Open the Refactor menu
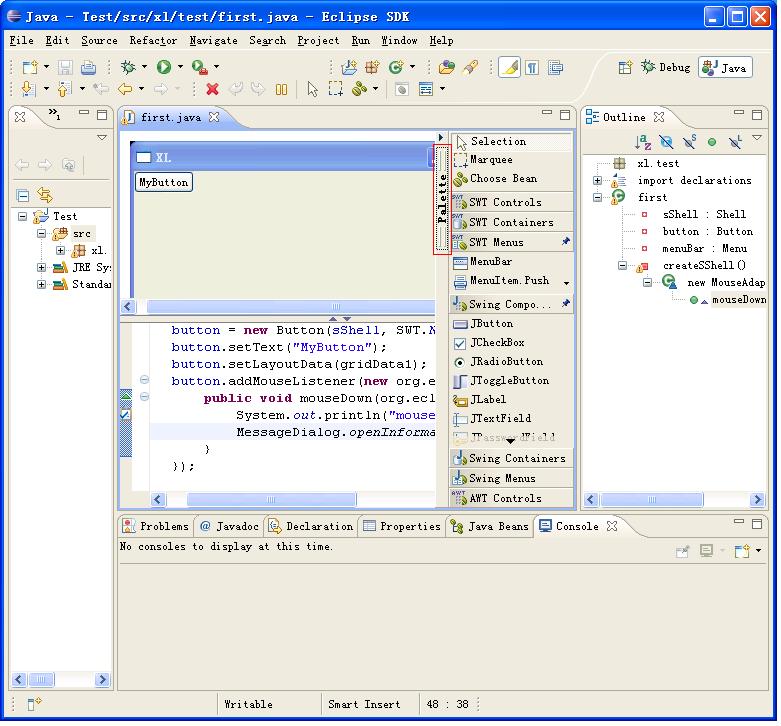The height and width of the screenshot is (726, 781). click(153, 41)
